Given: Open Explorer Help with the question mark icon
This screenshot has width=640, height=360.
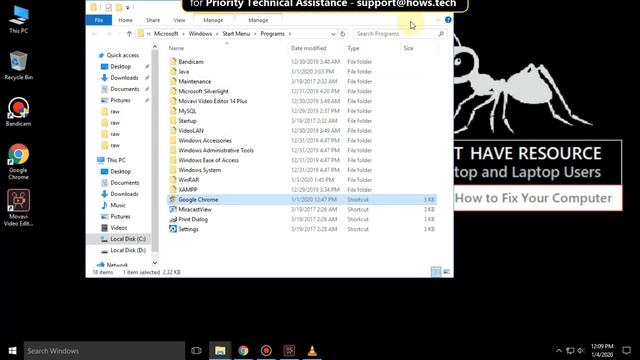Looking at the screenshot, I should [448, 20].
